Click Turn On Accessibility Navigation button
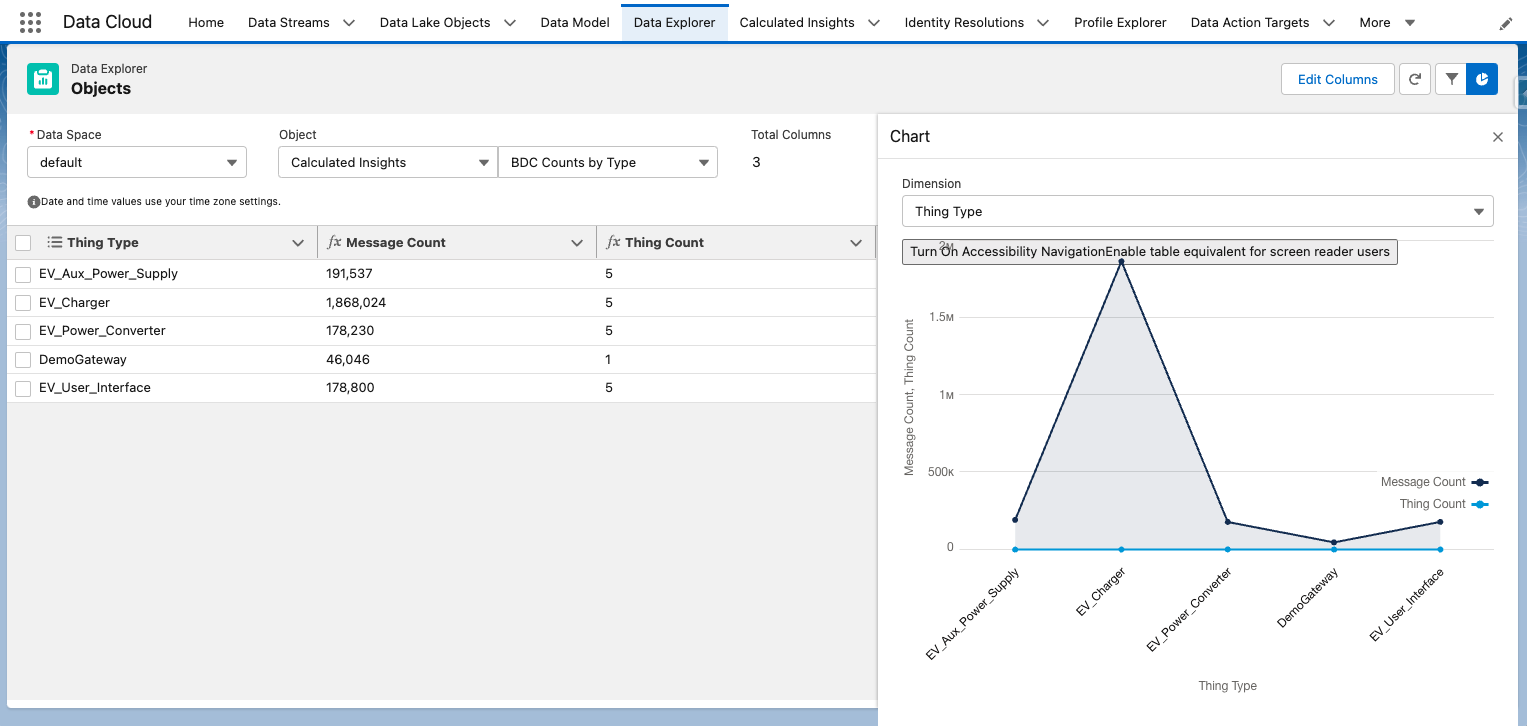Screen dimensions: 1527x726 click(1007, 252)
